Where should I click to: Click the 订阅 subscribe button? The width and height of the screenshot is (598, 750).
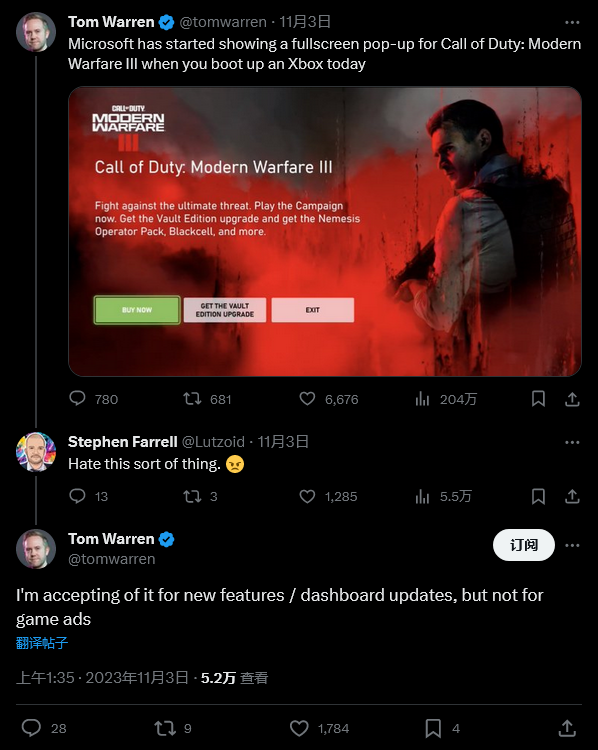coord(524,545)
